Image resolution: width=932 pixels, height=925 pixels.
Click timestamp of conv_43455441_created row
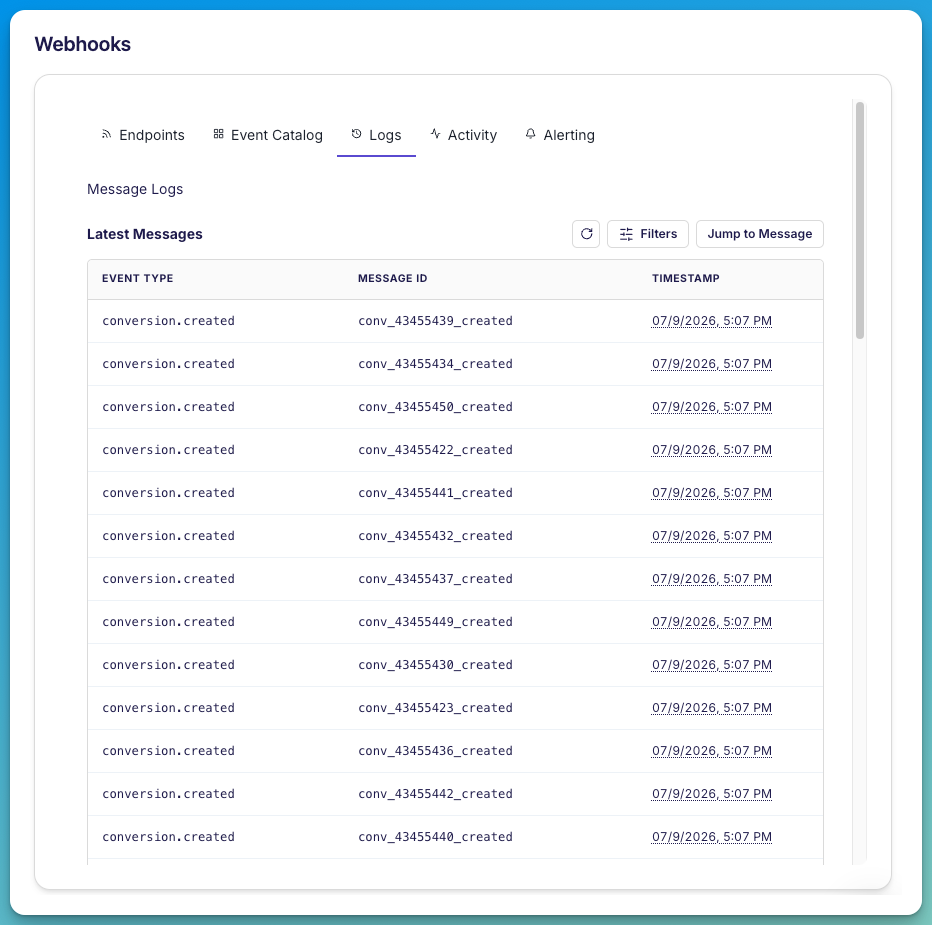pyautogui.click(x=711, y=493)
